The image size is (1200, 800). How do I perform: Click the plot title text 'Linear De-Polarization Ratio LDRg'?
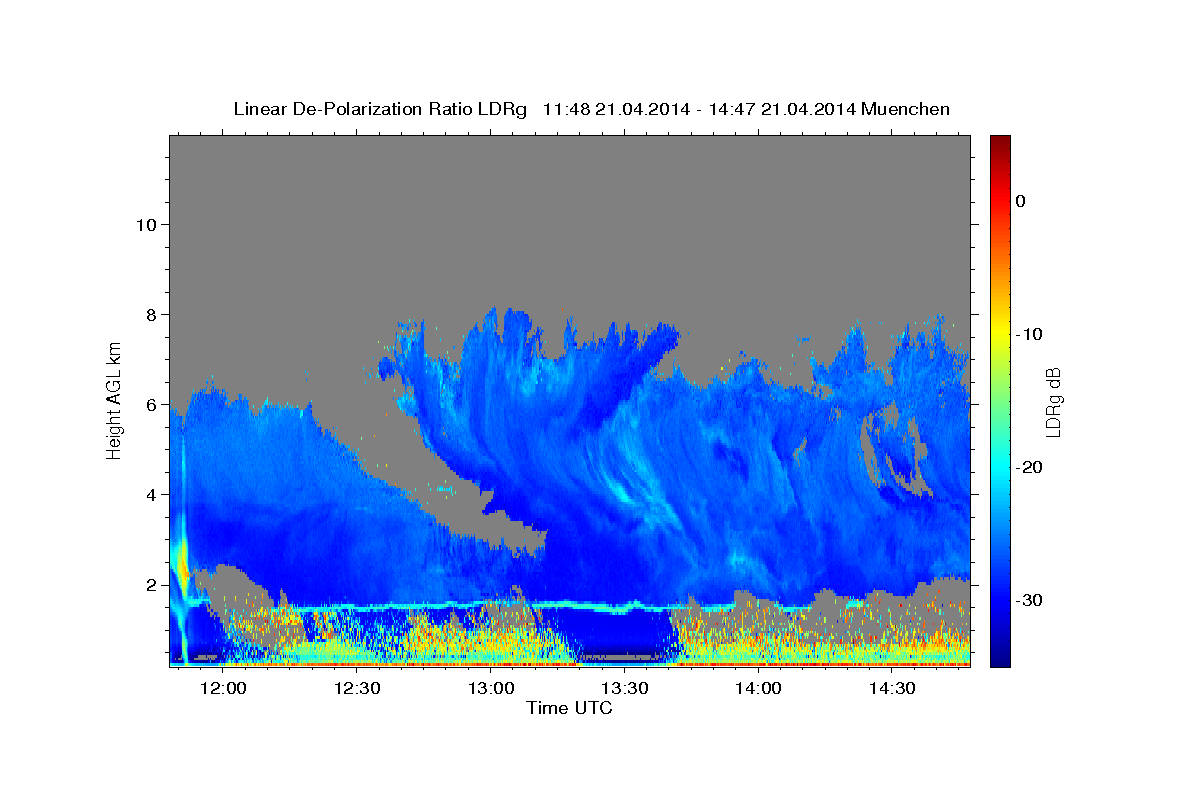pos(380,109)
